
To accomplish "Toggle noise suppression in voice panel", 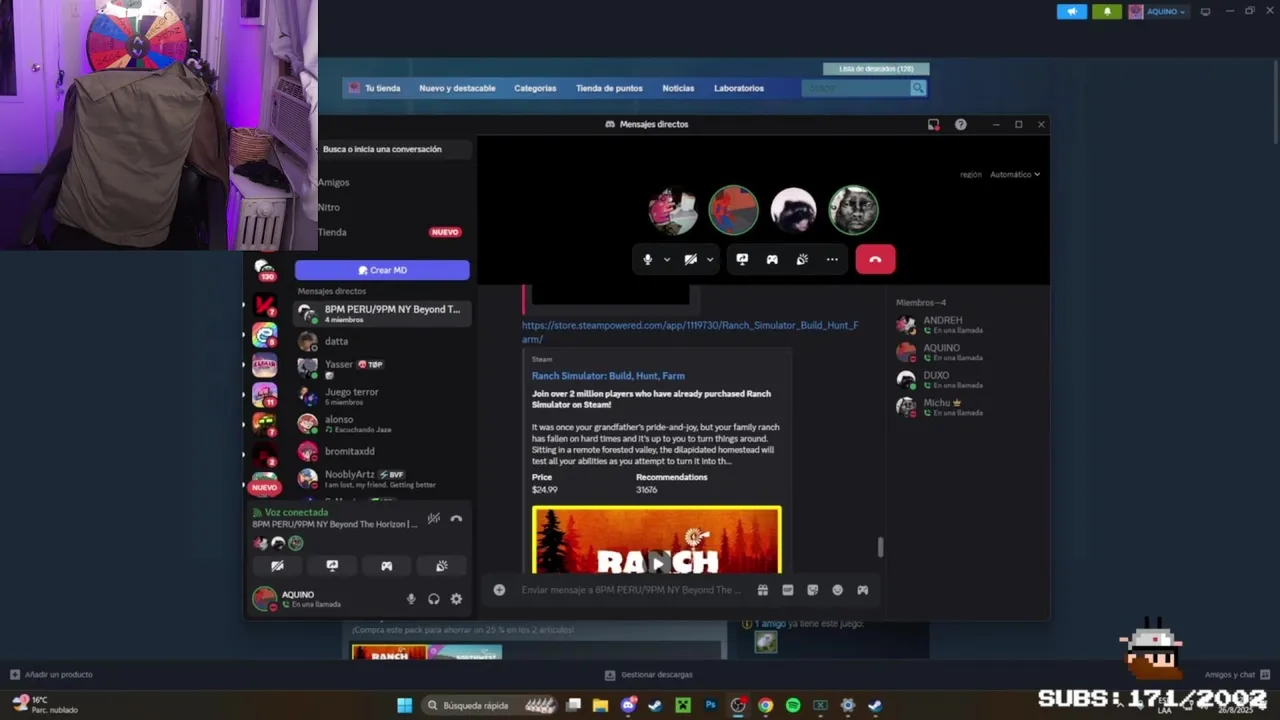I will click(433, 518).
